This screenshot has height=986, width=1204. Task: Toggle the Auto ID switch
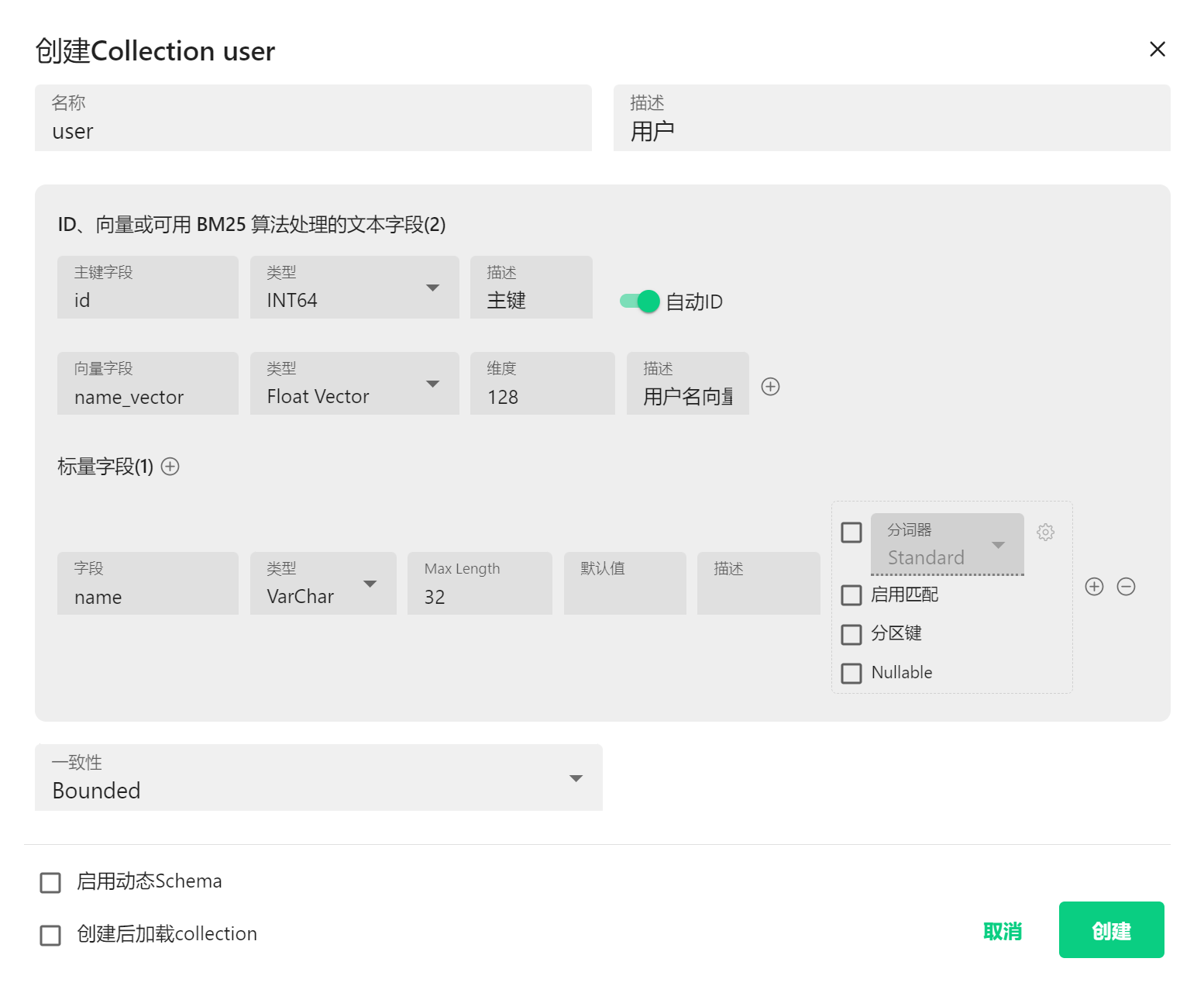[640, 302]
